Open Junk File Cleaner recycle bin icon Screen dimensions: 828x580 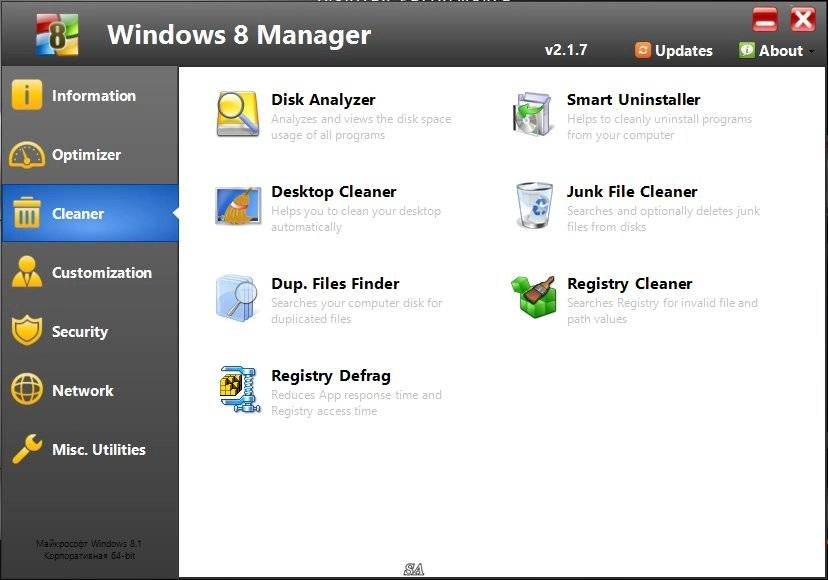coord(534,205)
